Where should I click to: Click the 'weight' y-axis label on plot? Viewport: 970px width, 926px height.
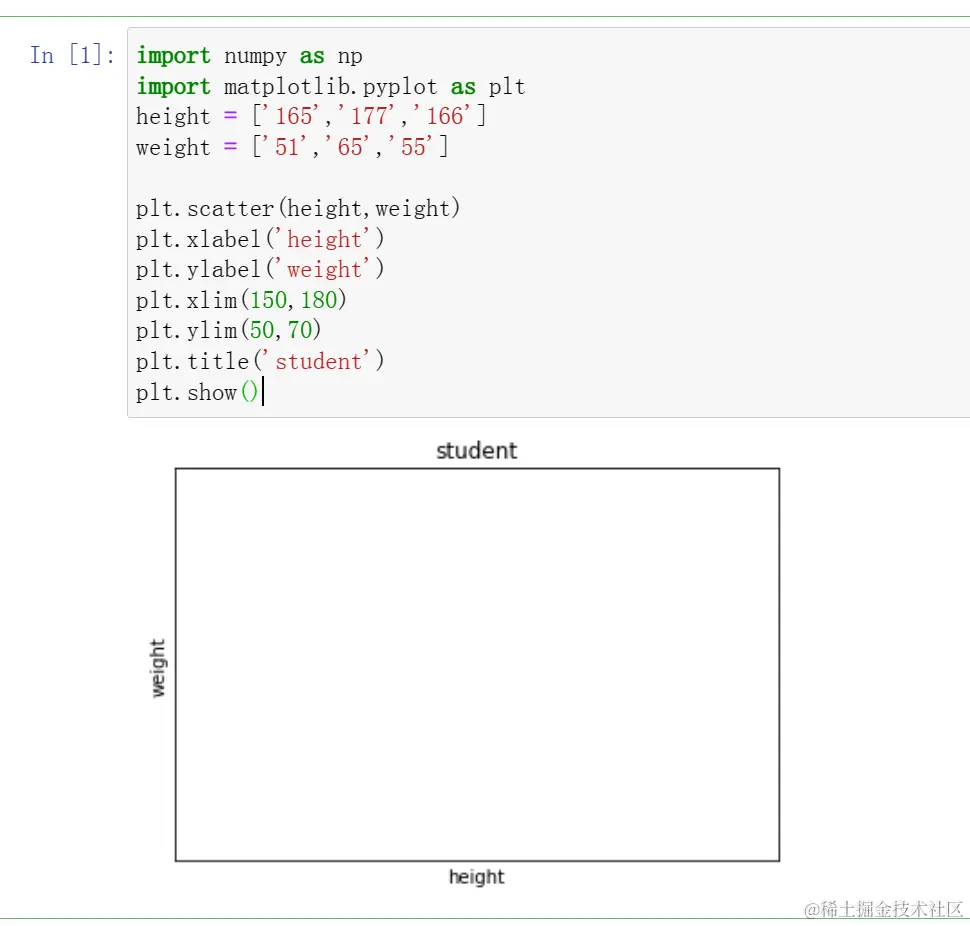point(158,668)
